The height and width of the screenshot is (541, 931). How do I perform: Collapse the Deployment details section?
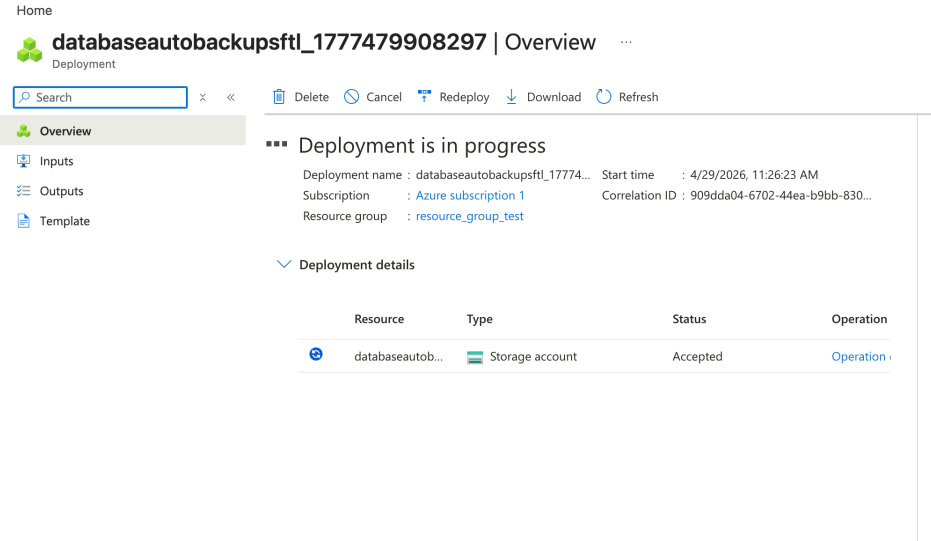point(284,265)
